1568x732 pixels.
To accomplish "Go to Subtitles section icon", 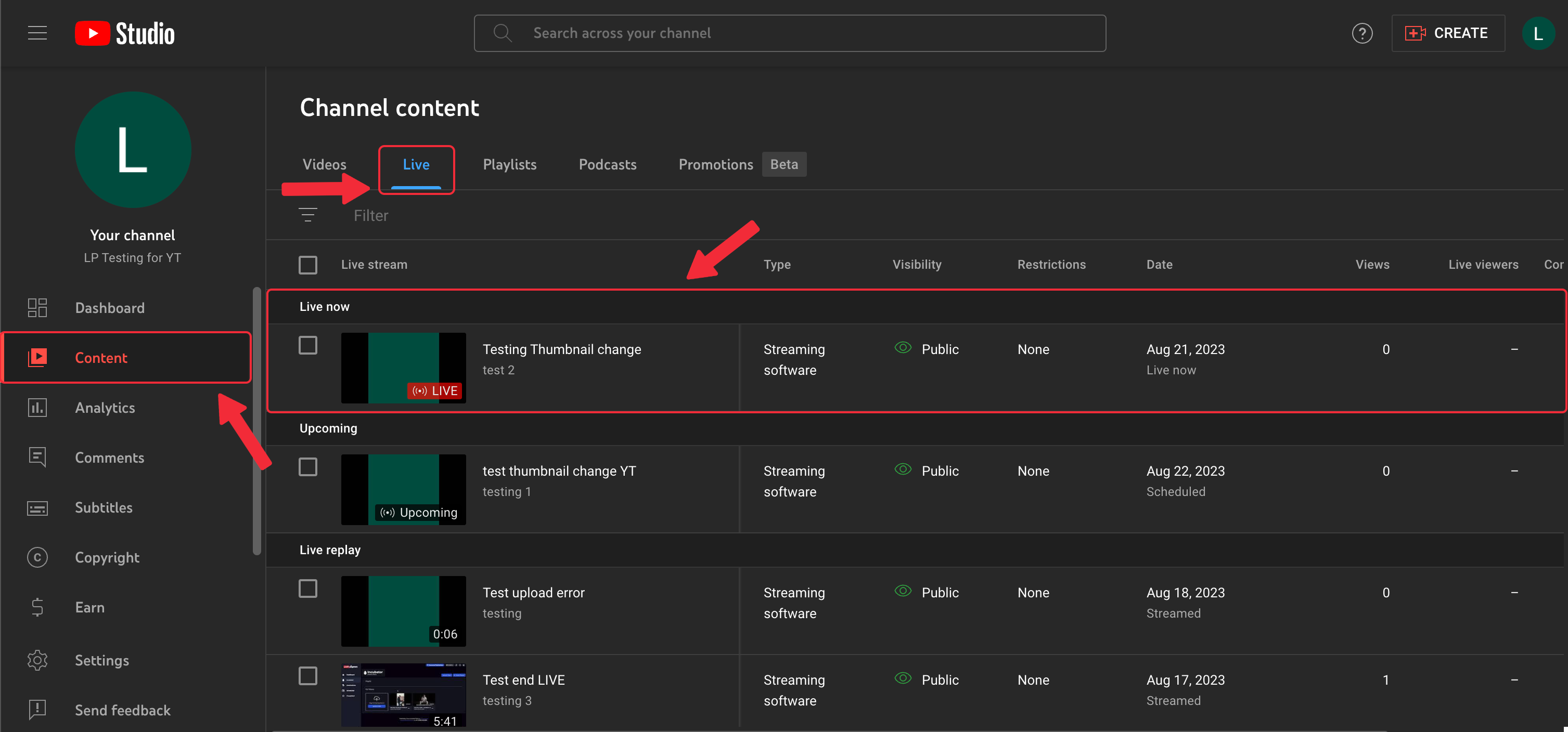I will pos(37,507).
